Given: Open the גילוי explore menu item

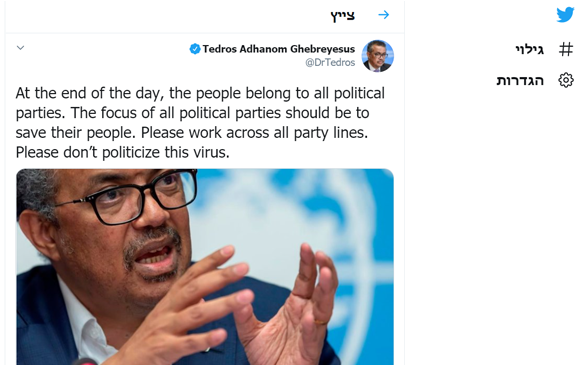Looking at the screenshot, I should (529, 49).
